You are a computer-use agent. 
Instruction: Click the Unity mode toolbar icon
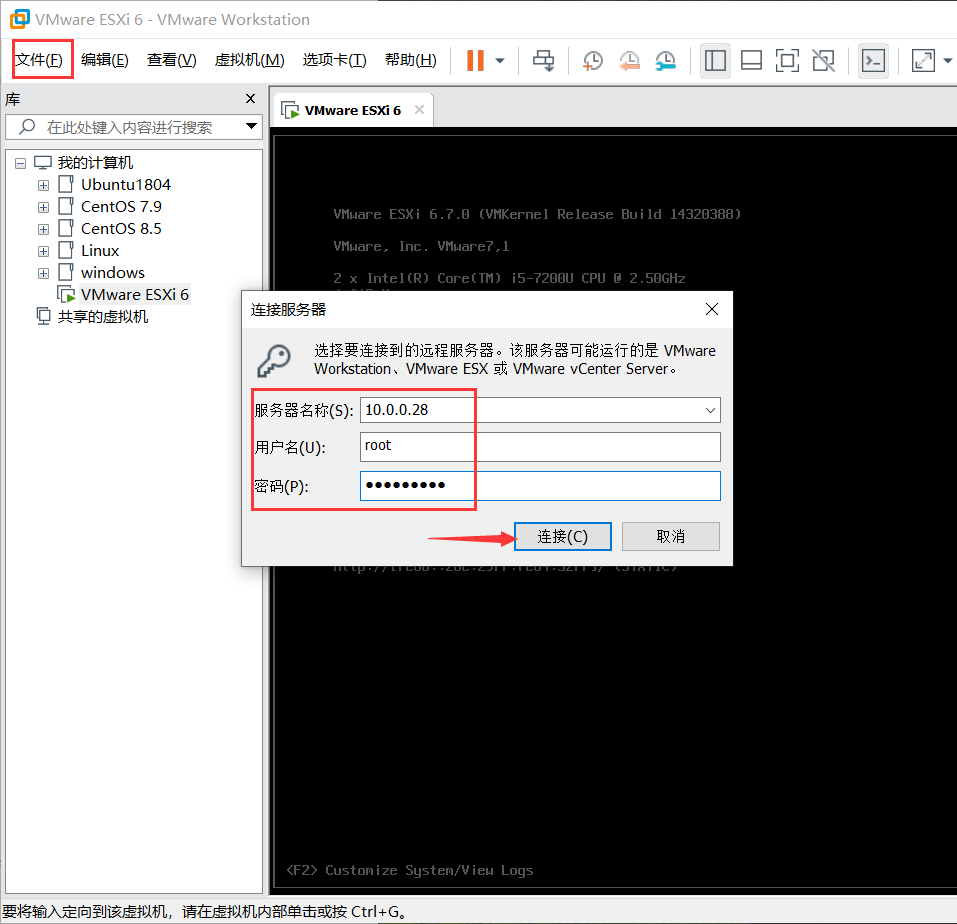[823, 60]
